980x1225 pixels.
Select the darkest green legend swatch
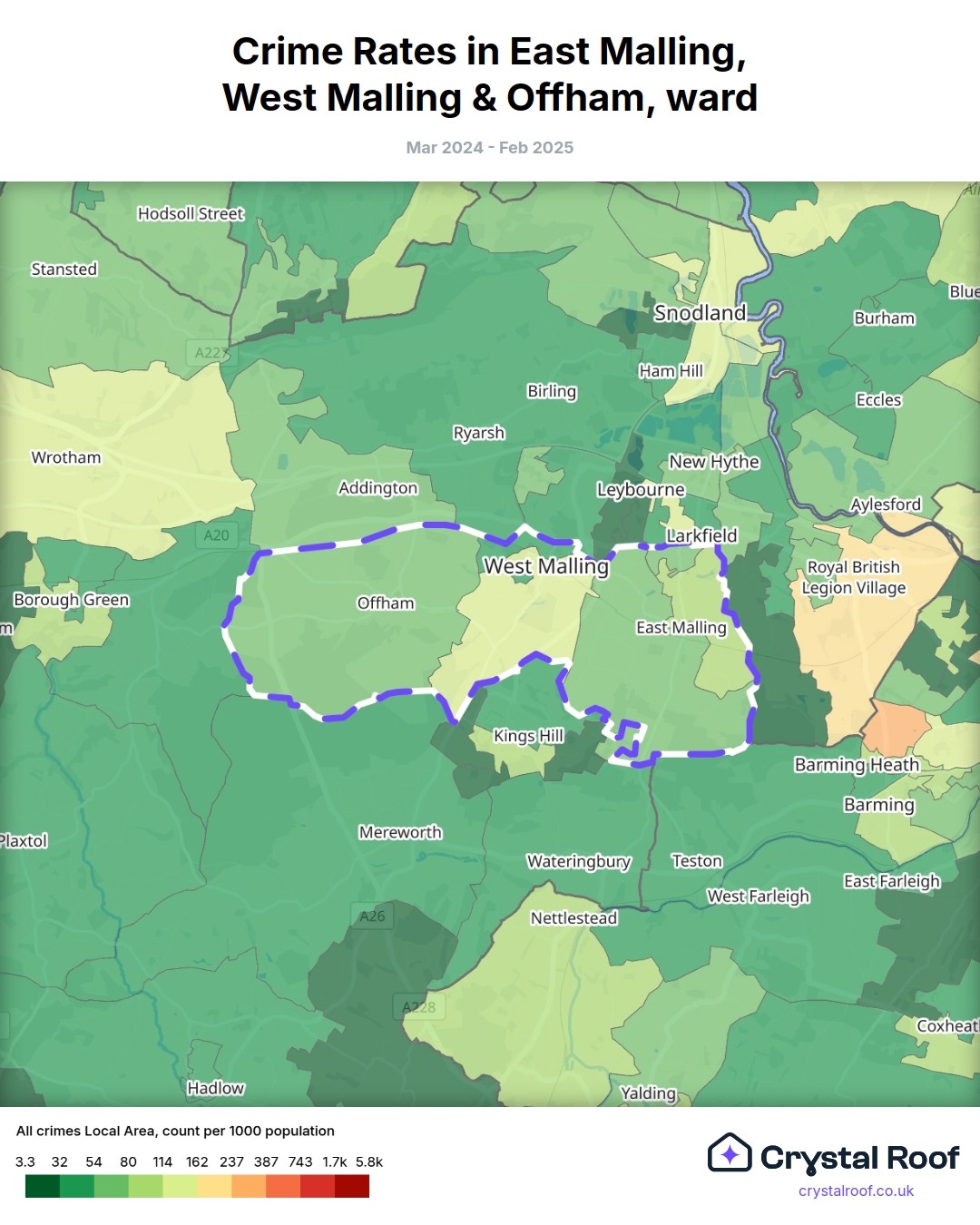click(x=42, y=1186)
